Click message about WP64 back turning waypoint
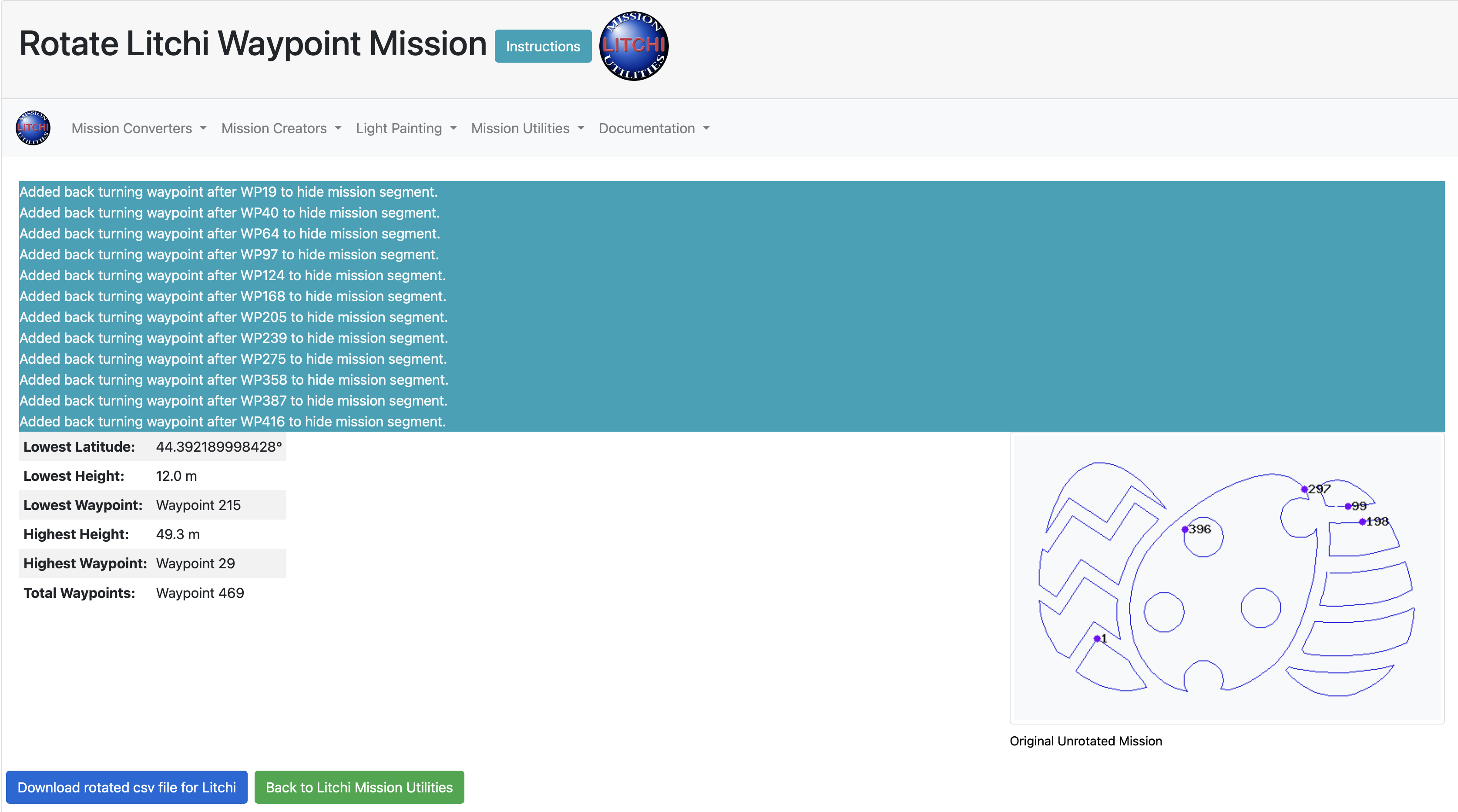Image resolution: width=1458 pixels, height=812 pixels. [x=230, y=234]
